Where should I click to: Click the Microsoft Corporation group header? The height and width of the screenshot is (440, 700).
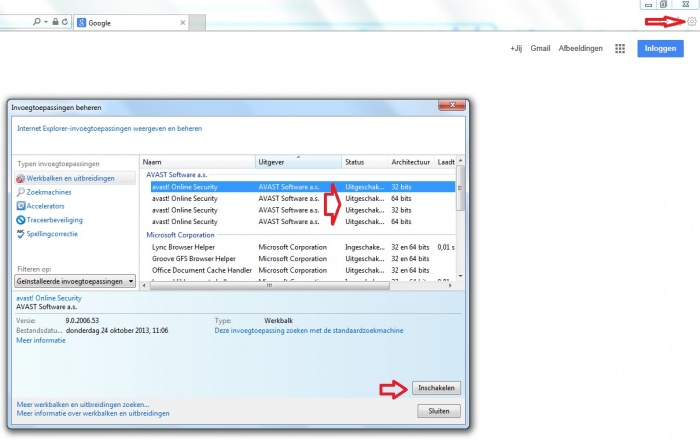pyautogui.click(x=180, y=235)
